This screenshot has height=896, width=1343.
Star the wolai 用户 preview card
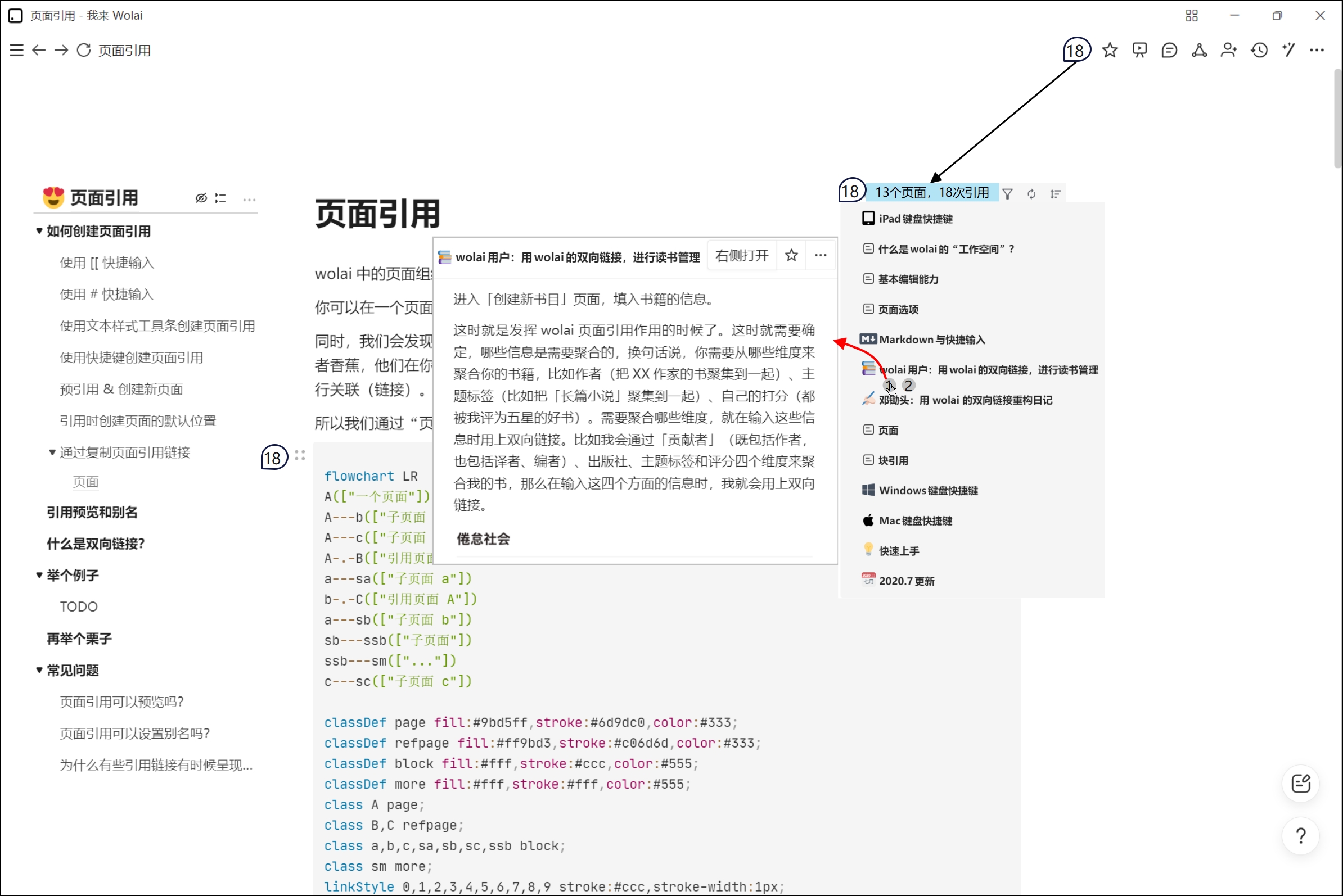click(791, 255)
